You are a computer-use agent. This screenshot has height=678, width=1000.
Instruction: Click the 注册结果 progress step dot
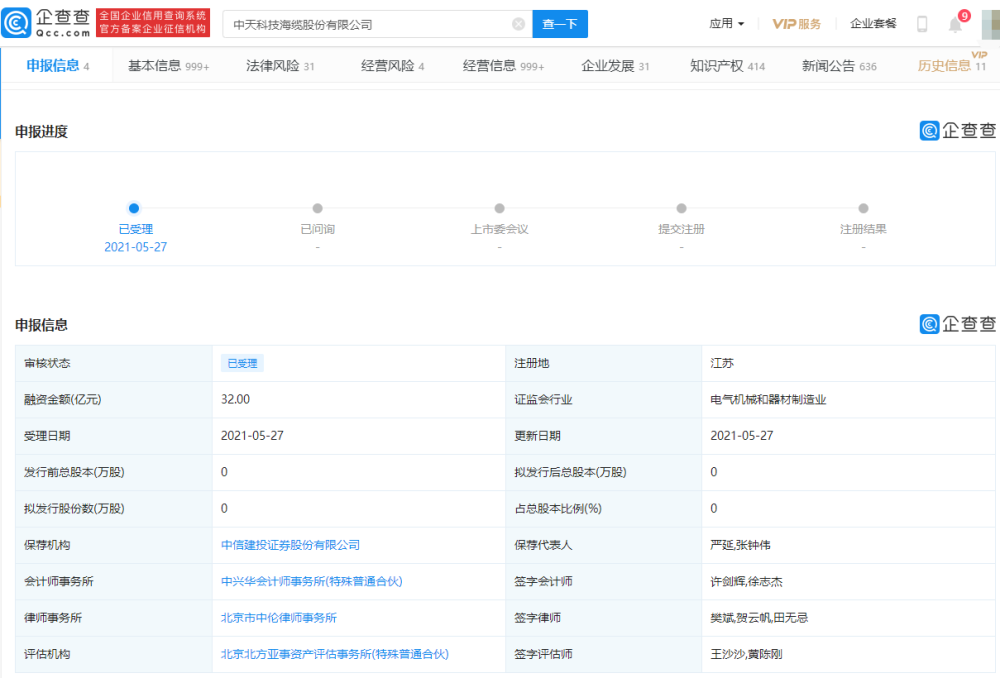(x=863, y=208)
